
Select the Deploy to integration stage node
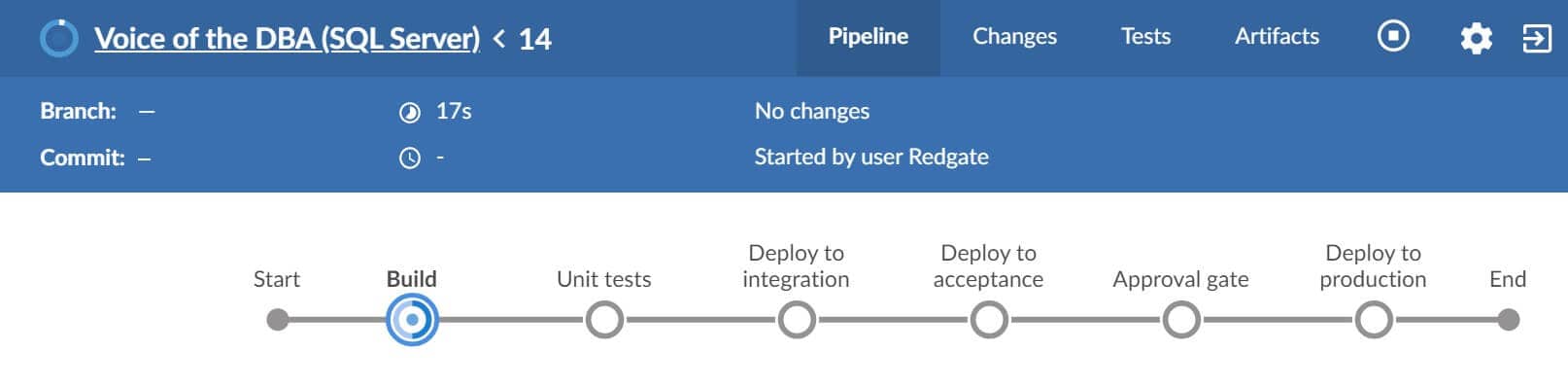pyautogui.click(x=797, y=319)
